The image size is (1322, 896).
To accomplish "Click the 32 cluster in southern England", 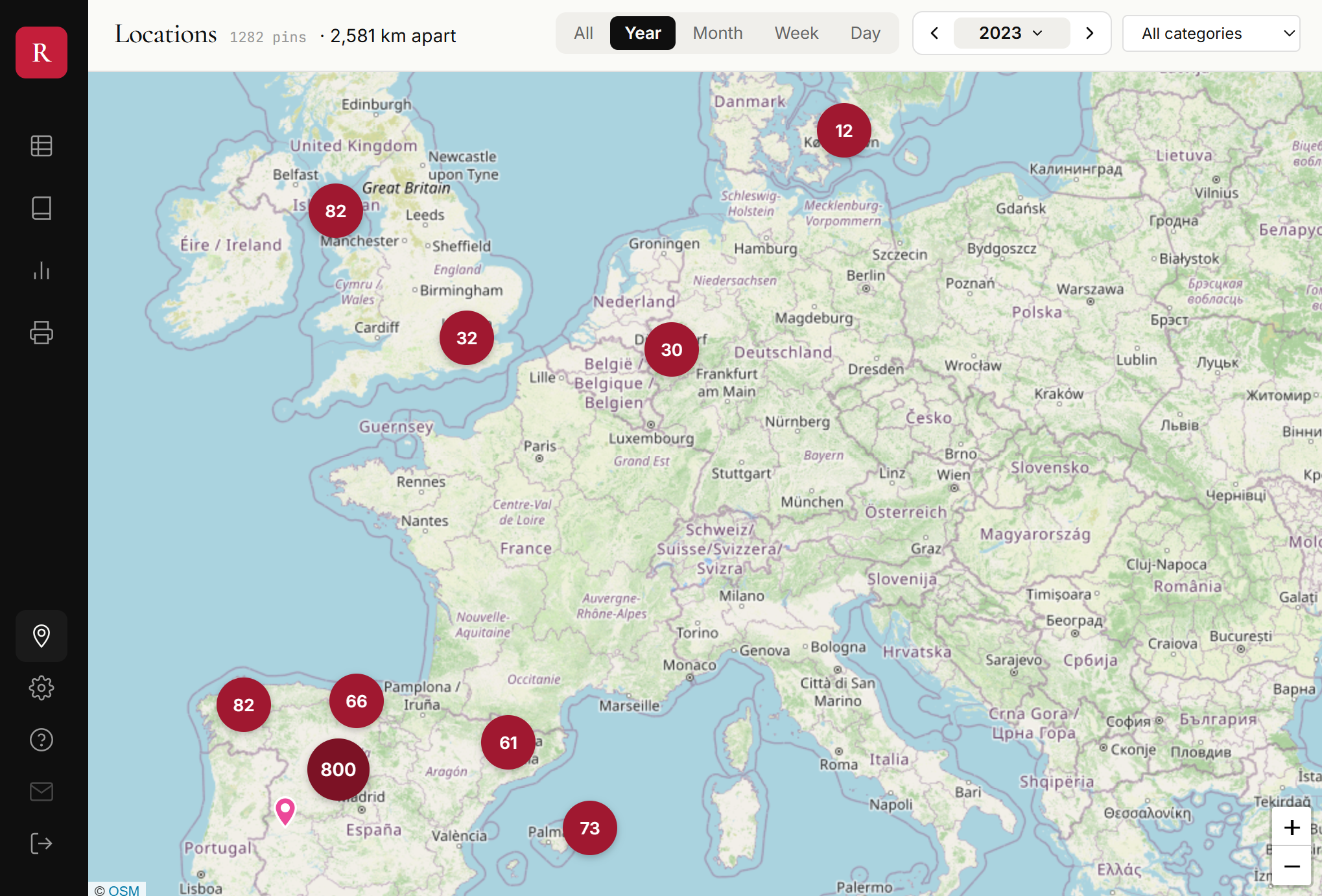I will (467, 338).
